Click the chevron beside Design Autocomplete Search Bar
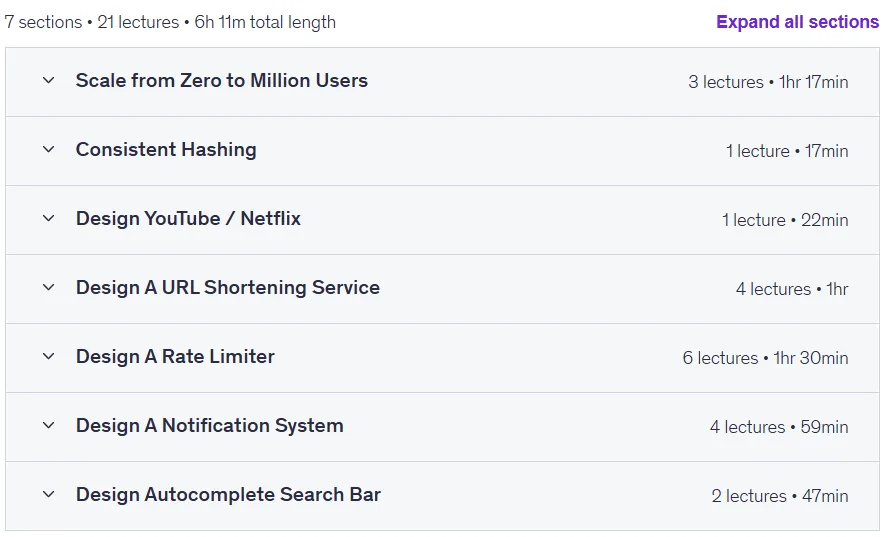Viewport: 885px width, 537px height. pyautogui.click(x=49, y=494)
